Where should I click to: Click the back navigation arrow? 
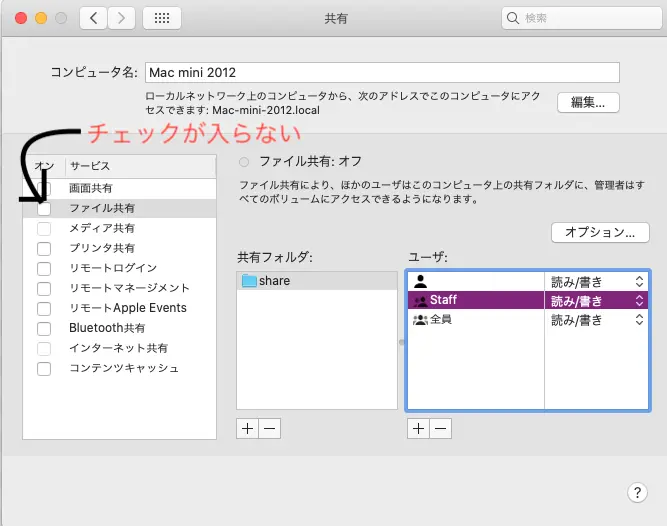pyautogui.click(x=93, y=18)
